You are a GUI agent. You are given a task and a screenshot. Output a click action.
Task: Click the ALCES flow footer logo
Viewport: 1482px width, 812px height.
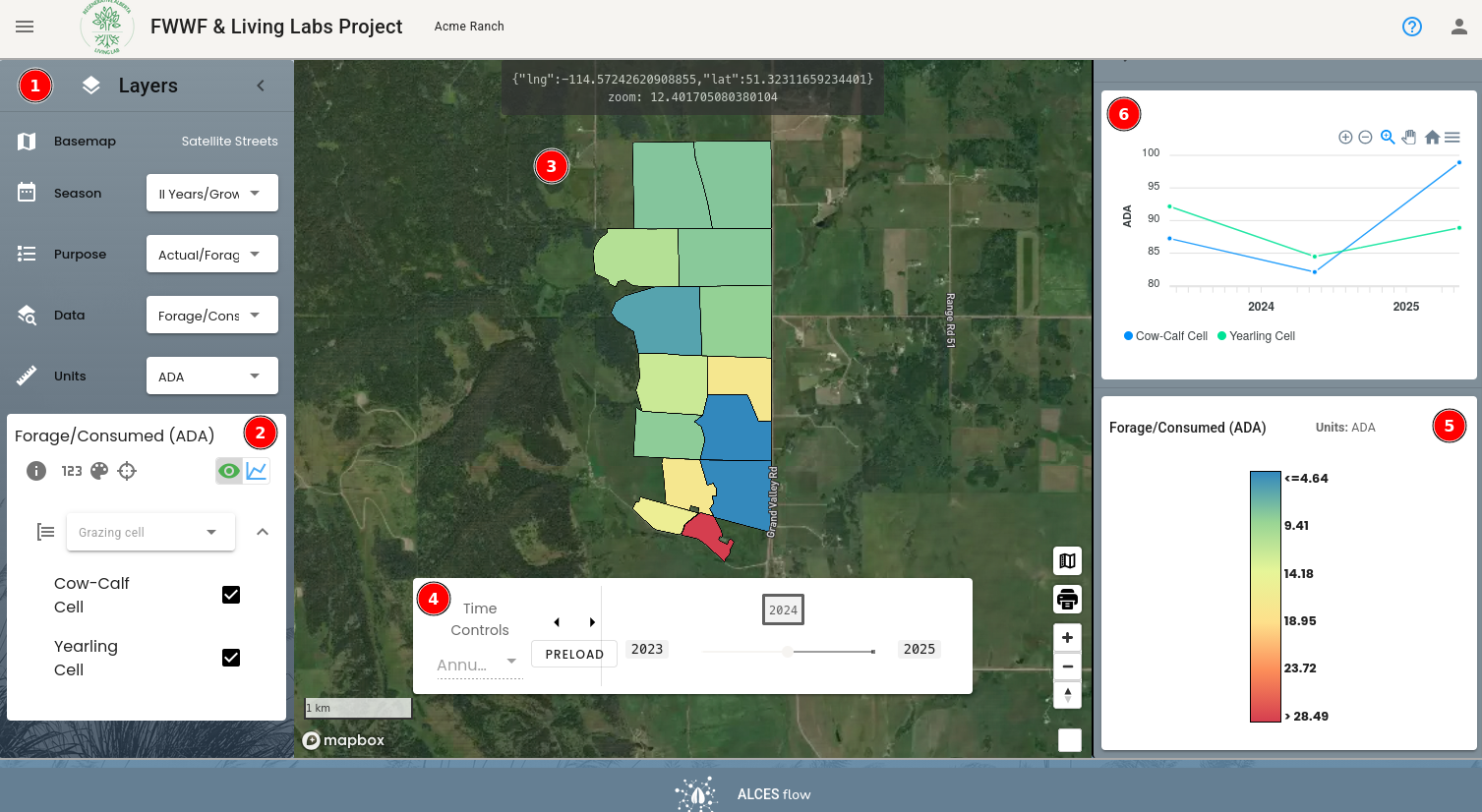(x=742, y=793)
